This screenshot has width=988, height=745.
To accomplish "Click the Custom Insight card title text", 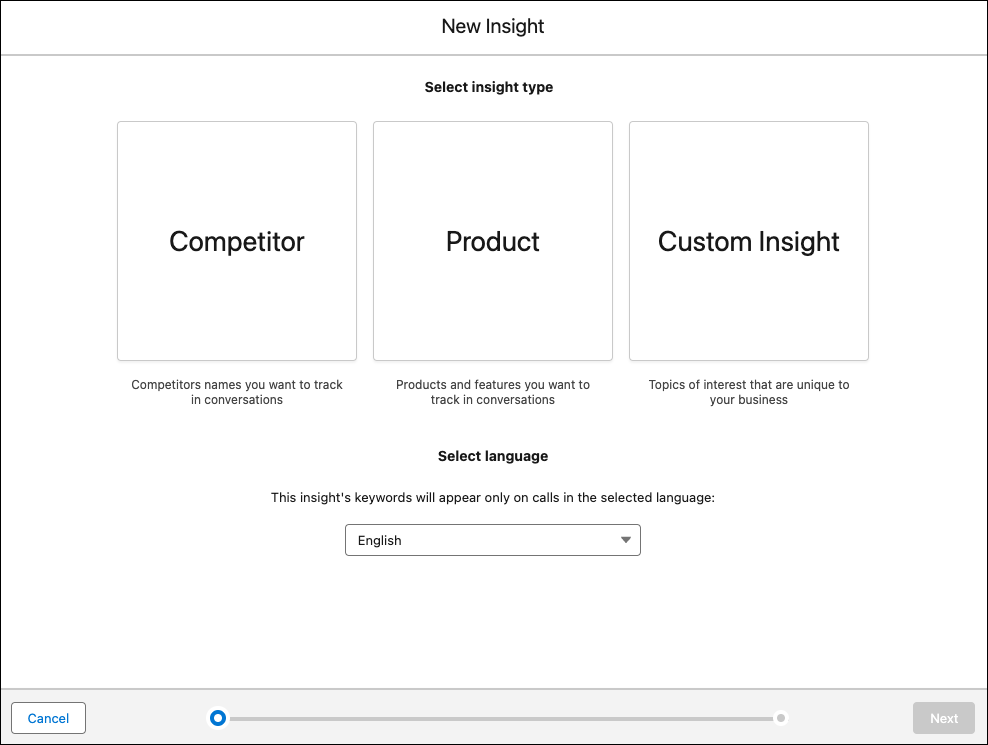I will point(748,241).
